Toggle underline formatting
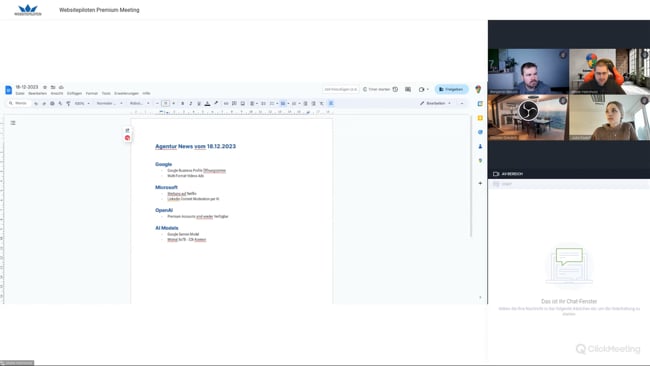This screenshot has height=366, width=650. tap(199, 103)
